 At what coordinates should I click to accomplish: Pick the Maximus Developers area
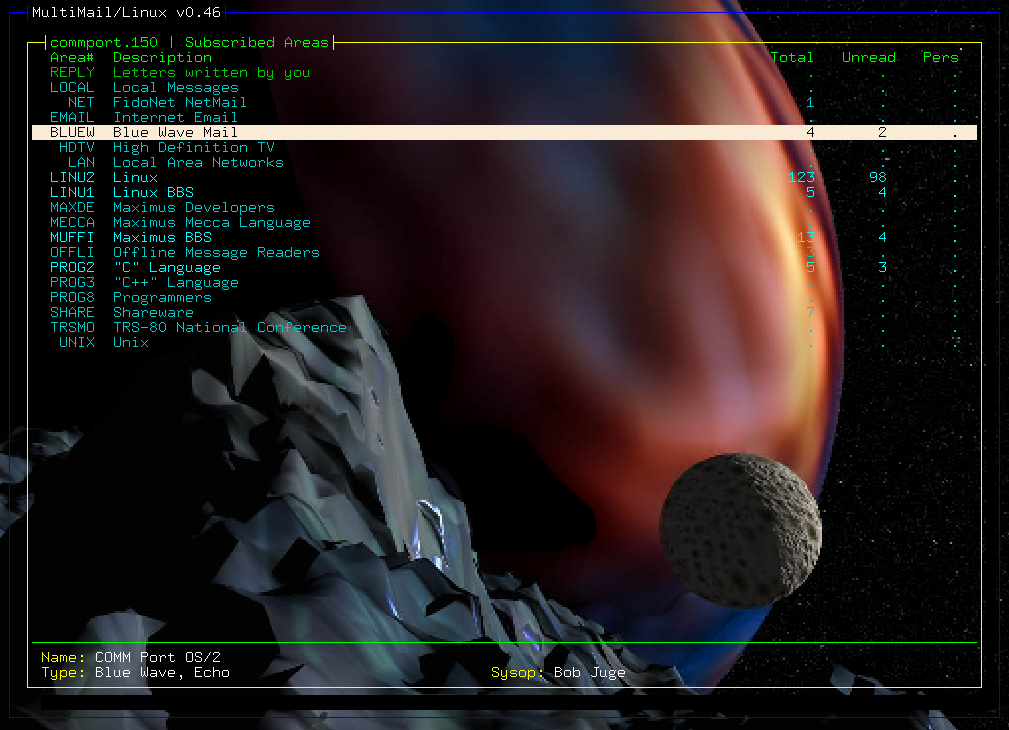pos(193,207)
